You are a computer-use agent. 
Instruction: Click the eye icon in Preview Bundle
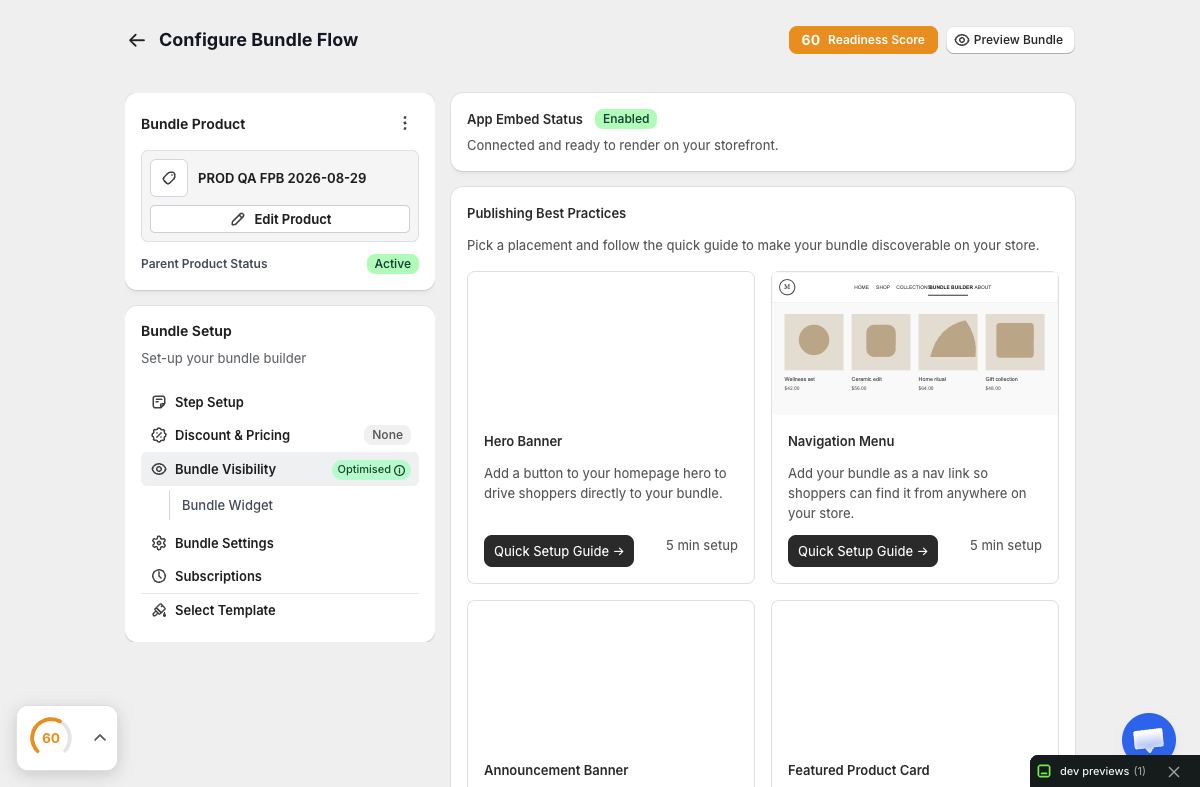click(x=962, y=40)
